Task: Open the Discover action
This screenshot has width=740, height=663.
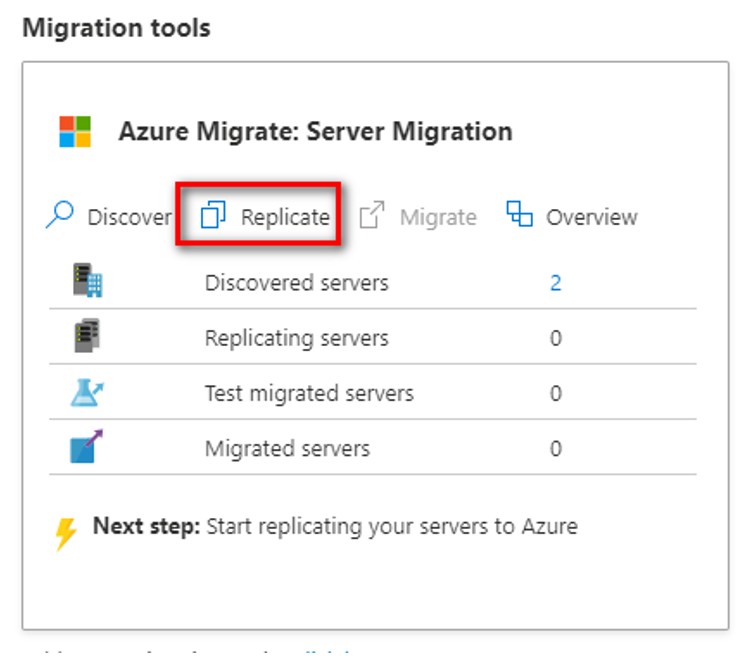Action: coord(130,218)
